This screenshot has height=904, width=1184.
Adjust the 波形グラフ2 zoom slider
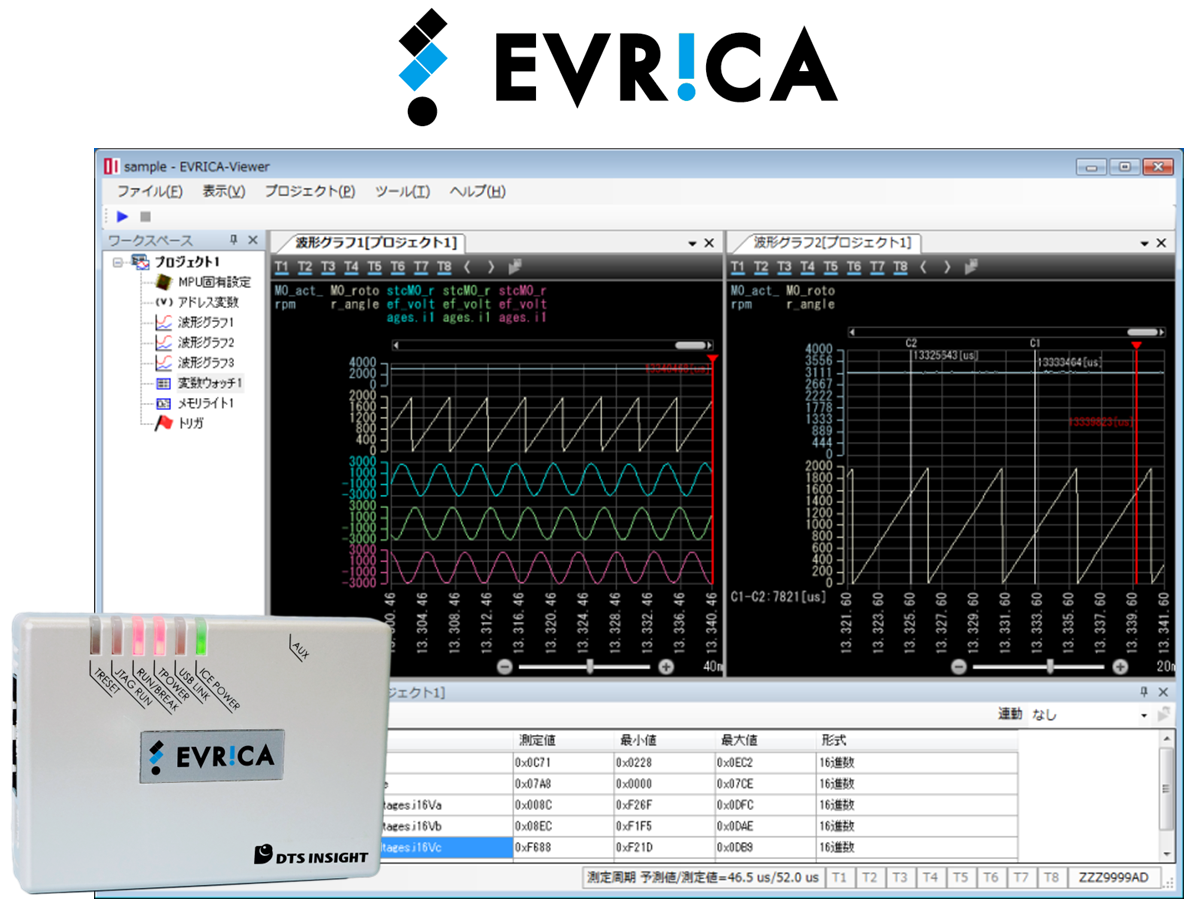point(1050,667)
